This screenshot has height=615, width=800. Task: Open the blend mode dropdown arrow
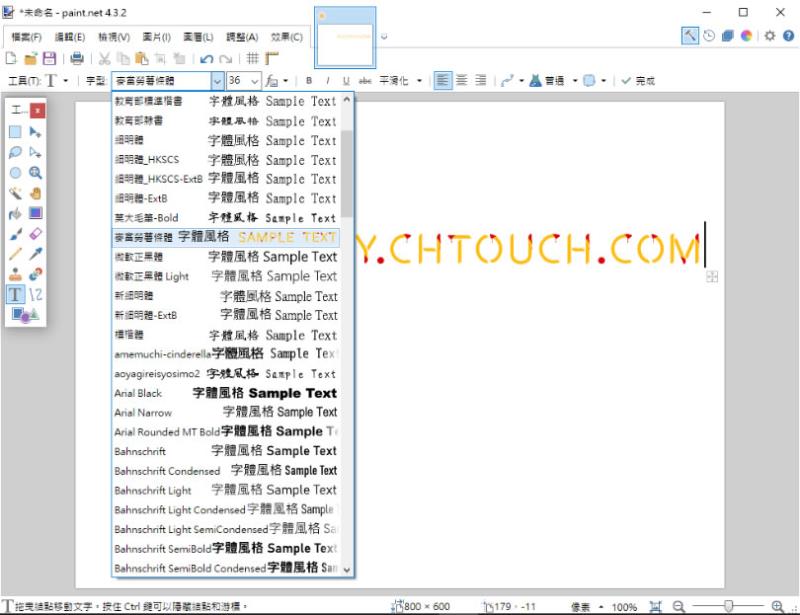pyautogui.click(x=575, y=81)
